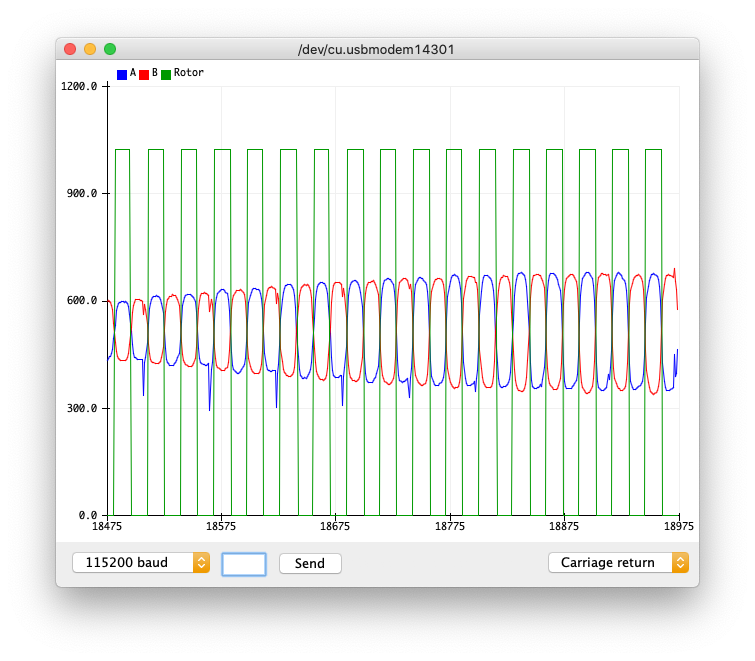Viewport: 755px width, 661px height.
Task: Click the 900.0 y-axis label
Action: tap(82, 194)
